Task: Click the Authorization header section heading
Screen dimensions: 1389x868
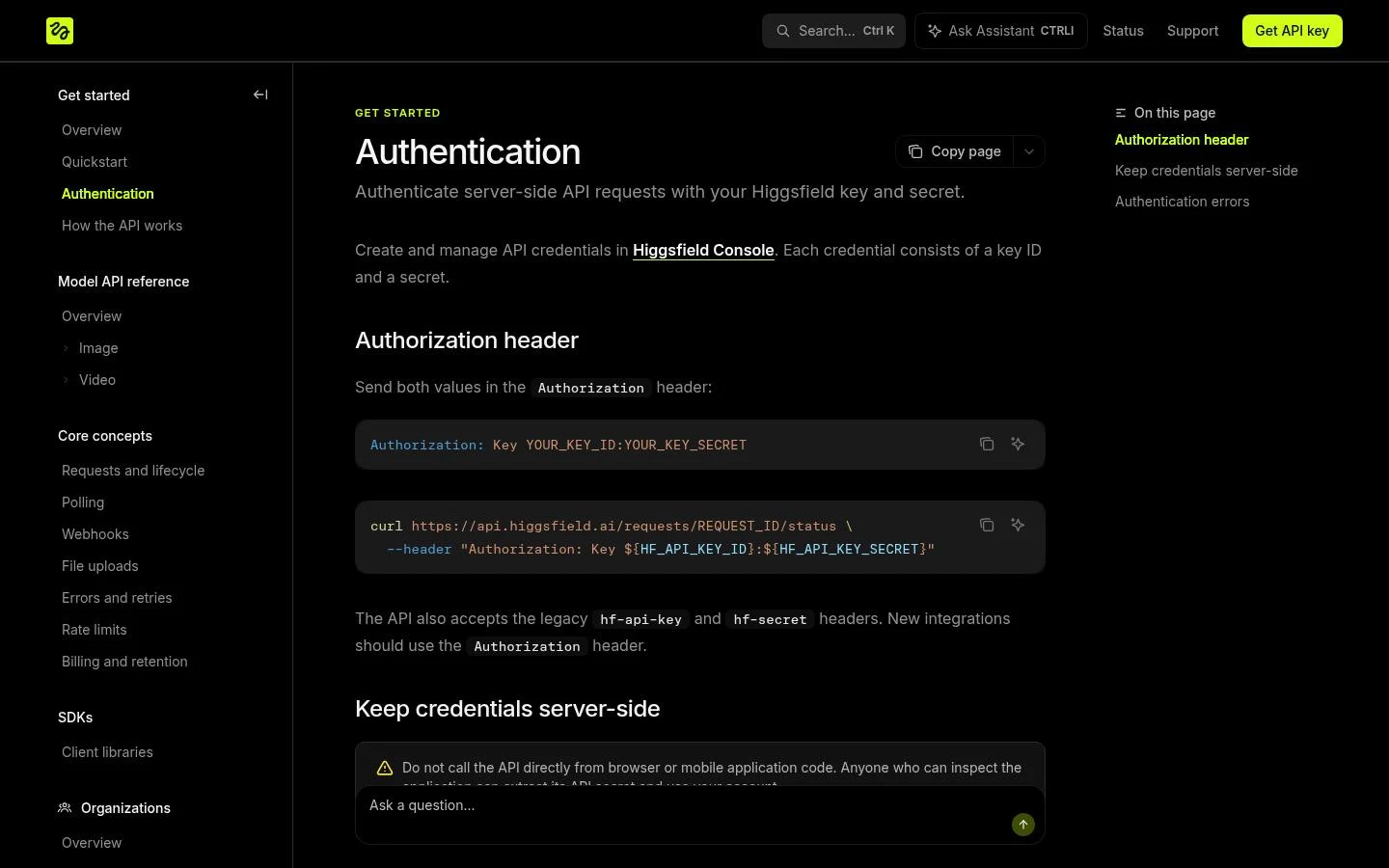Action: point(467,340)
